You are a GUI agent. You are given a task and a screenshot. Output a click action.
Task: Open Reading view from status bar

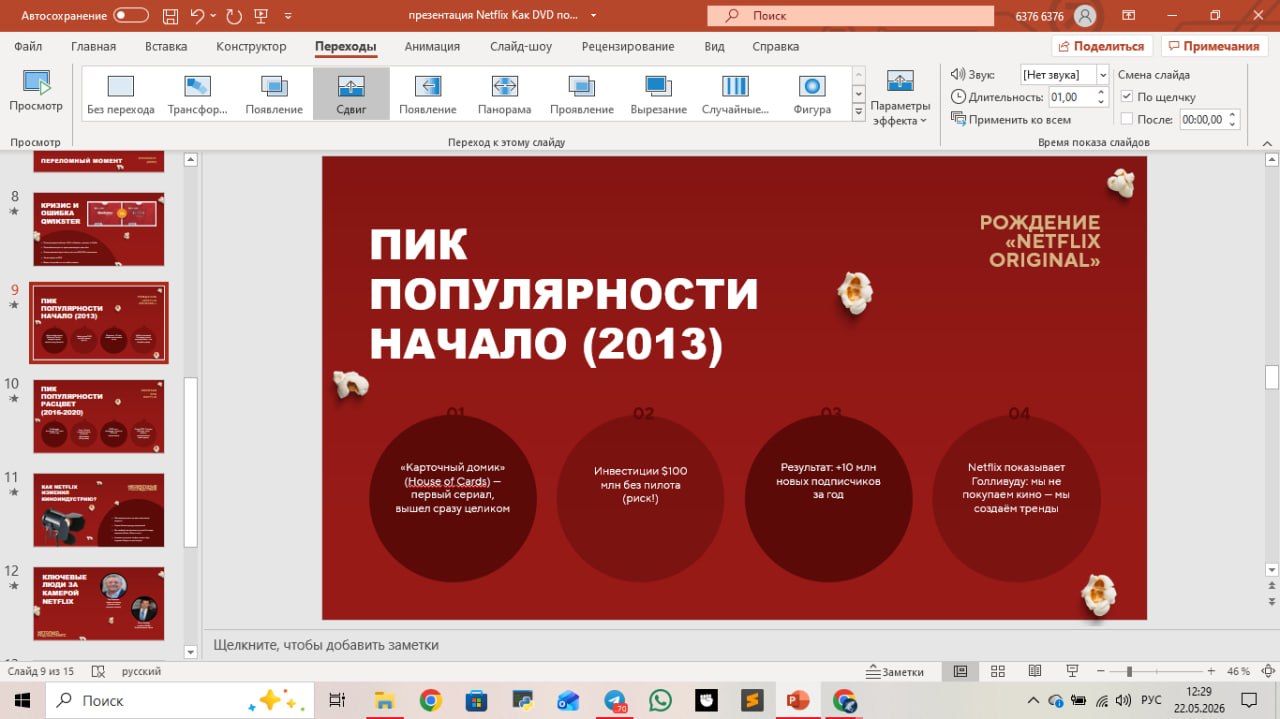point(1035,671)
